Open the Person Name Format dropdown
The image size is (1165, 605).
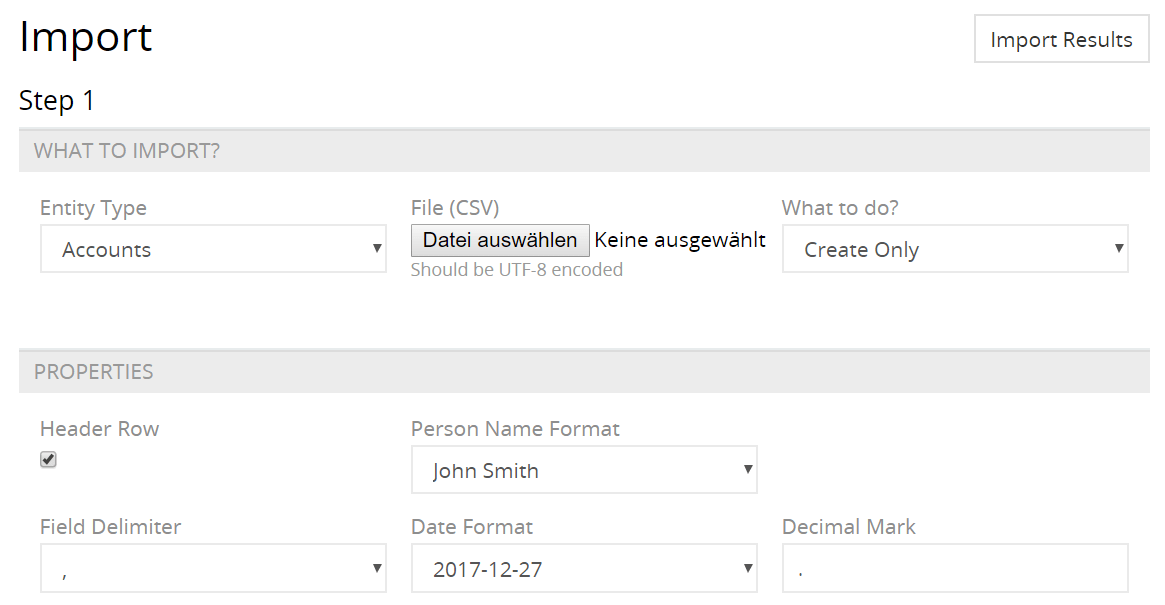(x=584, y=470)
